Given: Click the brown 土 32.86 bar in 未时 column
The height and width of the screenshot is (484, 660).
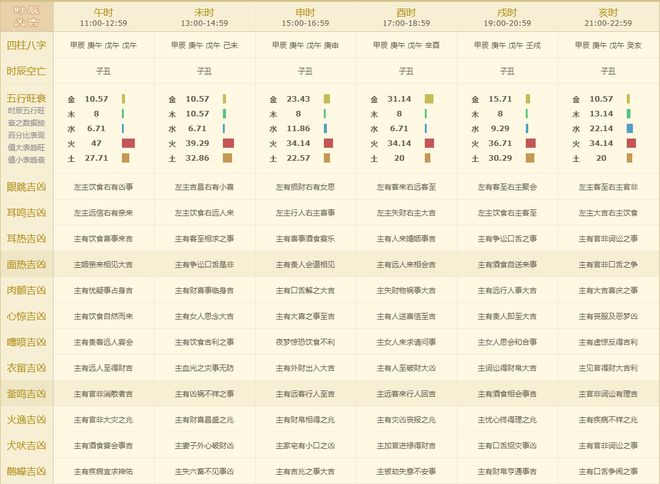Looking at the screenshot, I should click(x=227, y=158).
